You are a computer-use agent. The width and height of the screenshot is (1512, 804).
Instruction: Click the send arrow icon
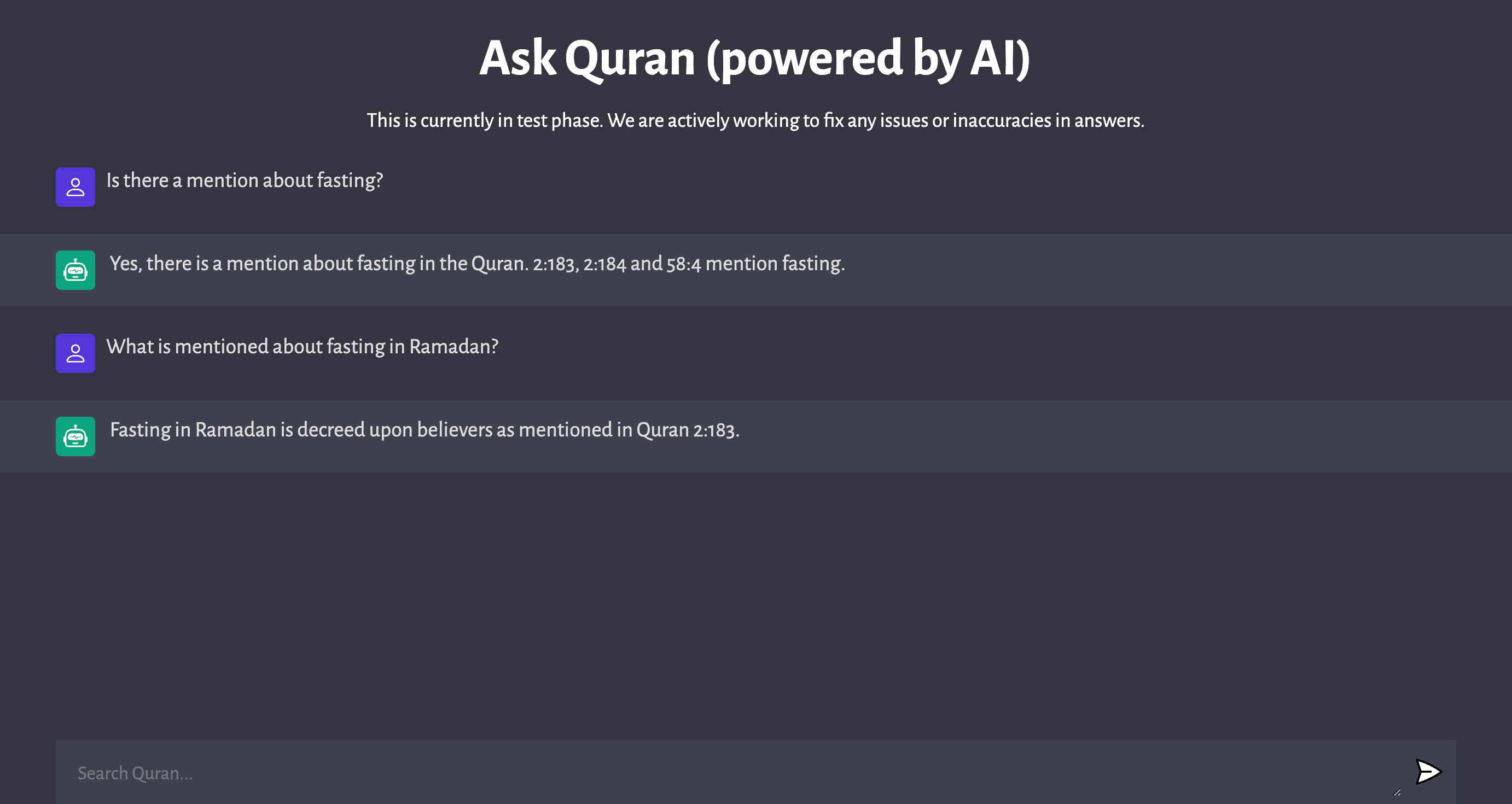point(1428,772)
